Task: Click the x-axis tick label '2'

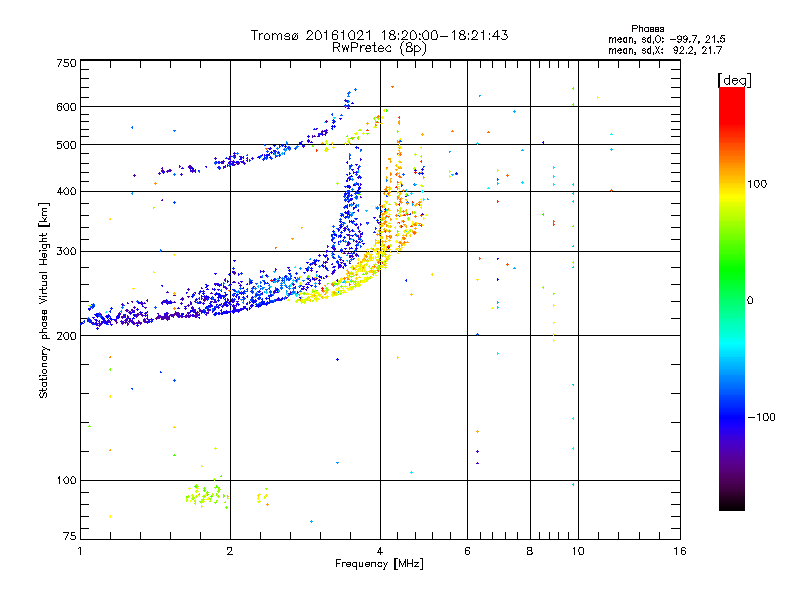Action: point(230,551)
